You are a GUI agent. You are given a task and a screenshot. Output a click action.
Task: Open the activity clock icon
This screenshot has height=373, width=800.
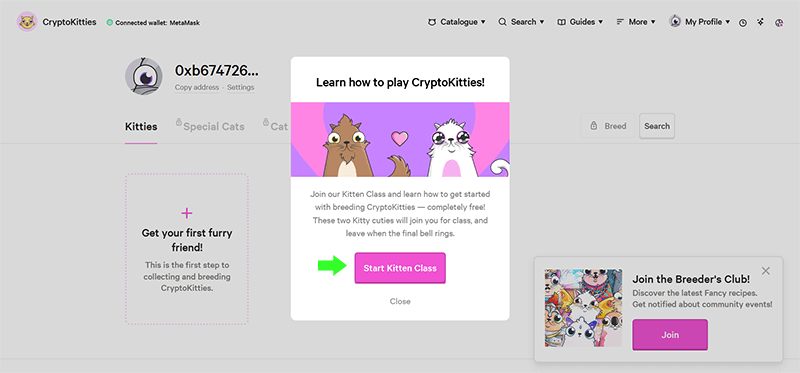pyautogui.click(x=743, y=22)
